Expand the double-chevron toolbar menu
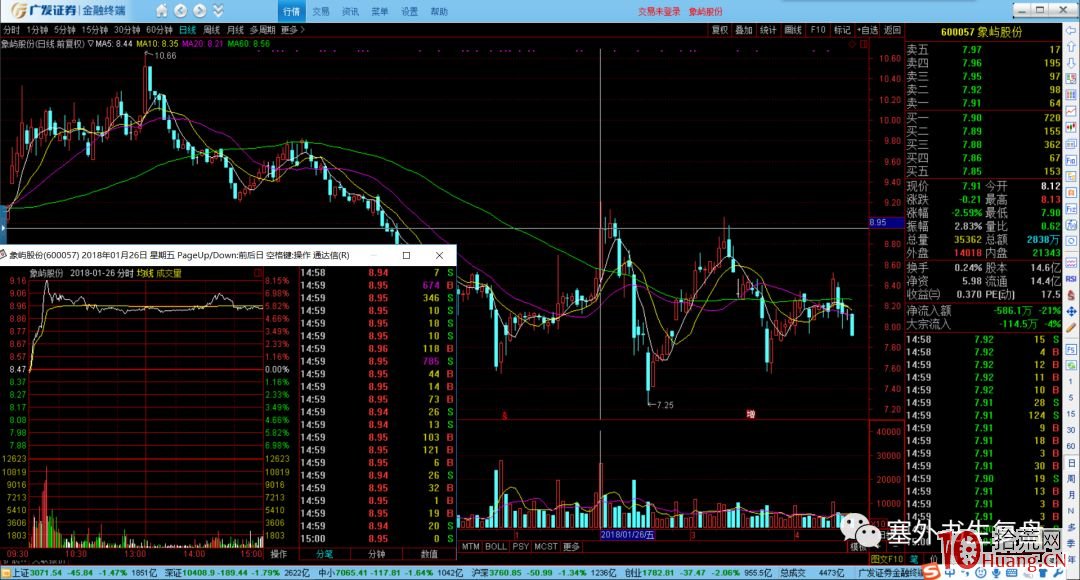Screen dimensions: 1080x580 (218, 10)
